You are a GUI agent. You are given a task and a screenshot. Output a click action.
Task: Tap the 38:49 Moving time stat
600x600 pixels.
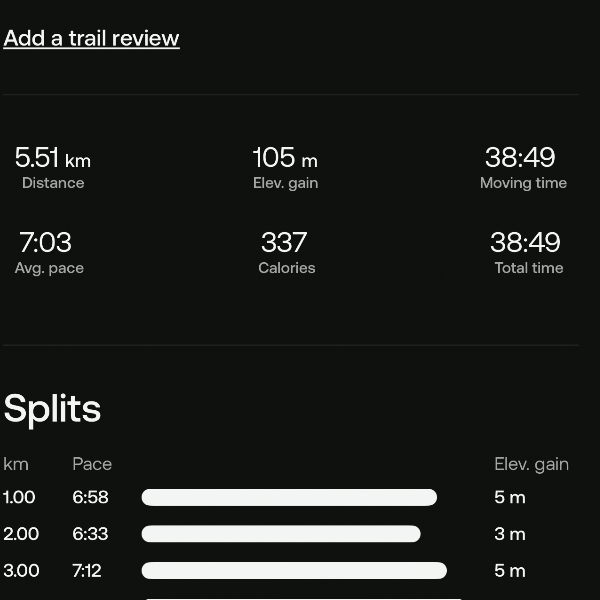click(x=523, y=167)
